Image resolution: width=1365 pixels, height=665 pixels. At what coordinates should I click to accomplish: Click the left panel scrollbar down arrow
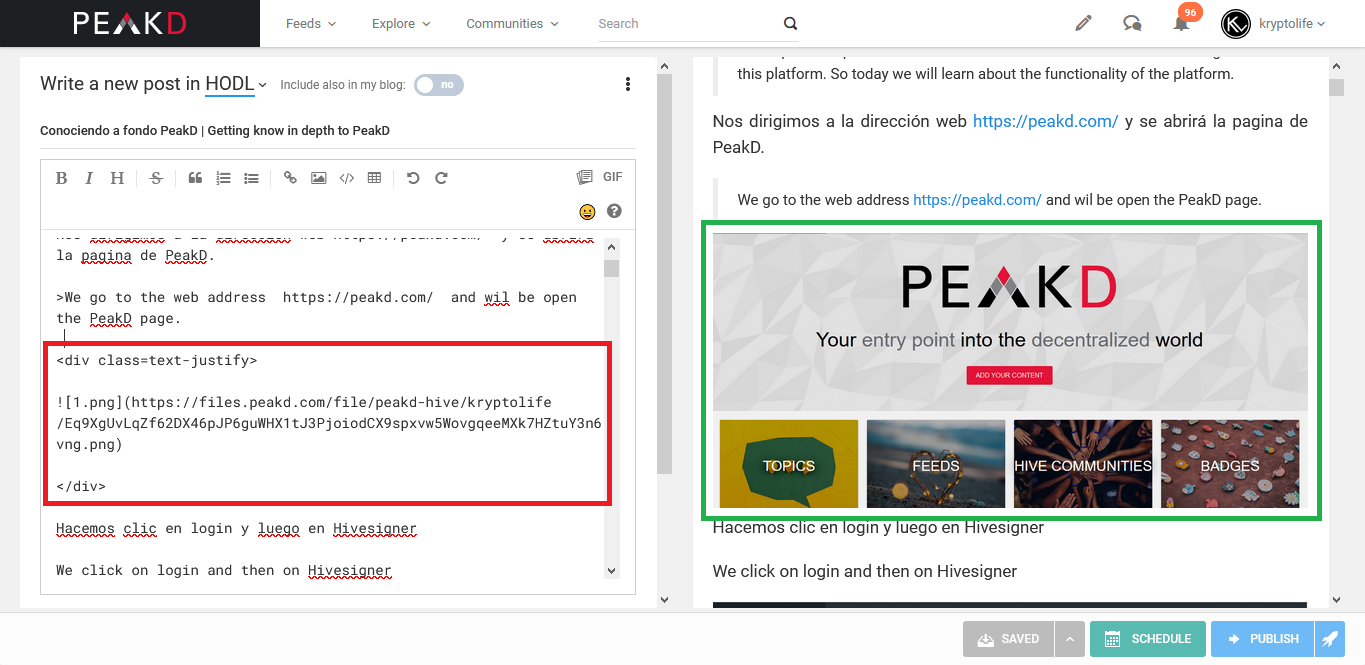pyautogui.click(x=664, y=600)
